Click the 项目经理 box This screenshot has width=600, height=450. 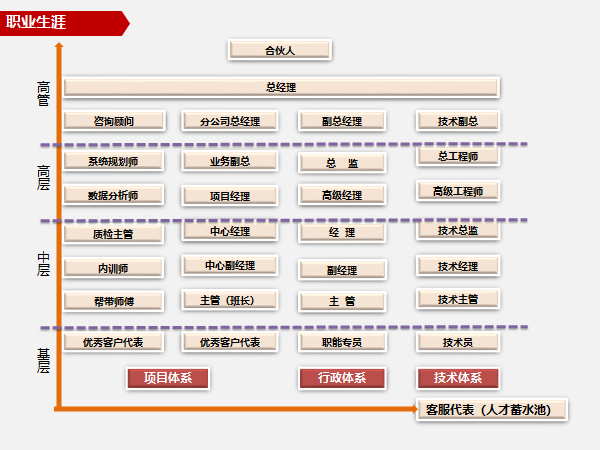[230, 196]
